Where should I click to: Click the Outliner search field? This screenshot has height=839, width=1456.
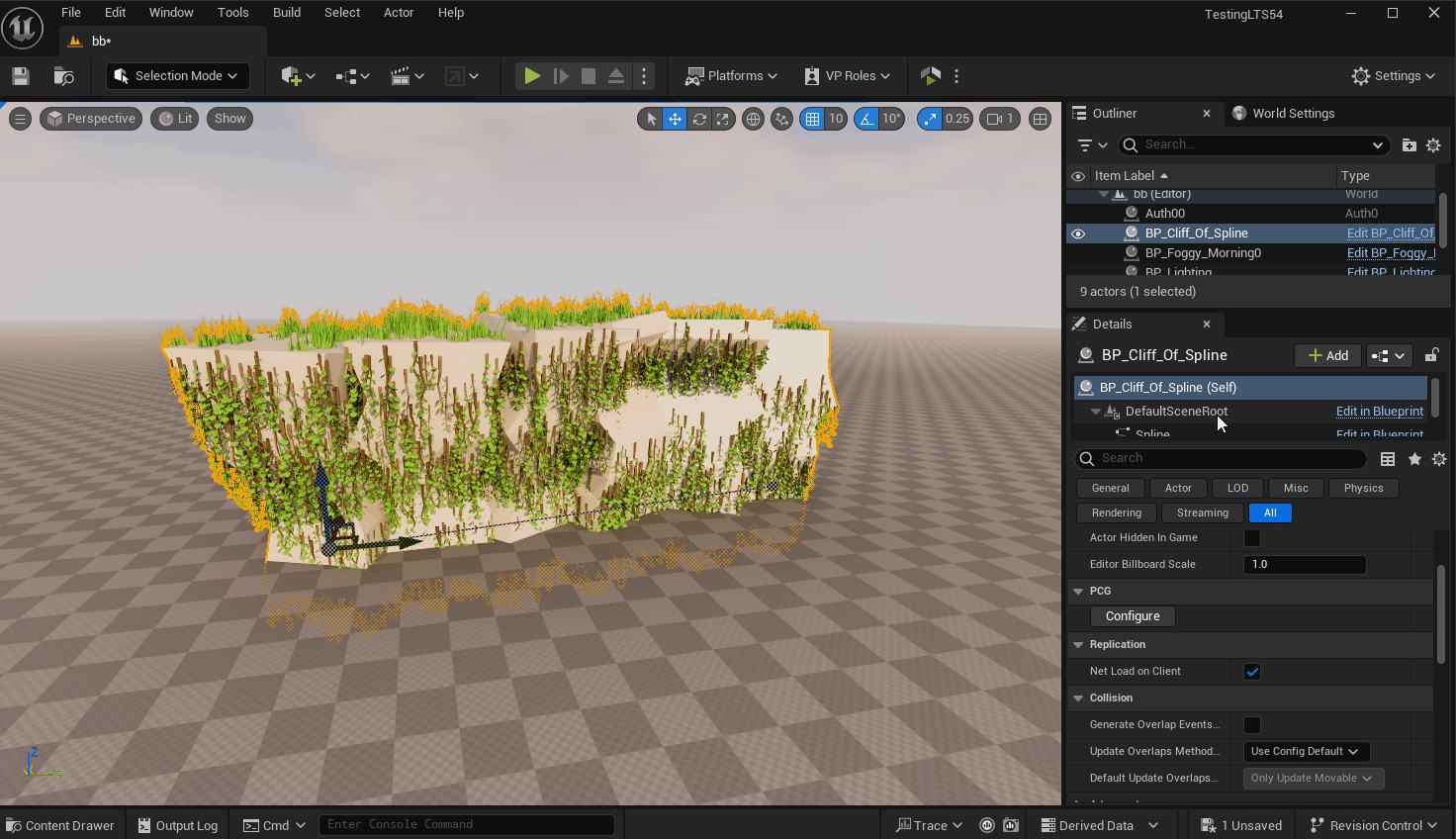(1256, 145)
